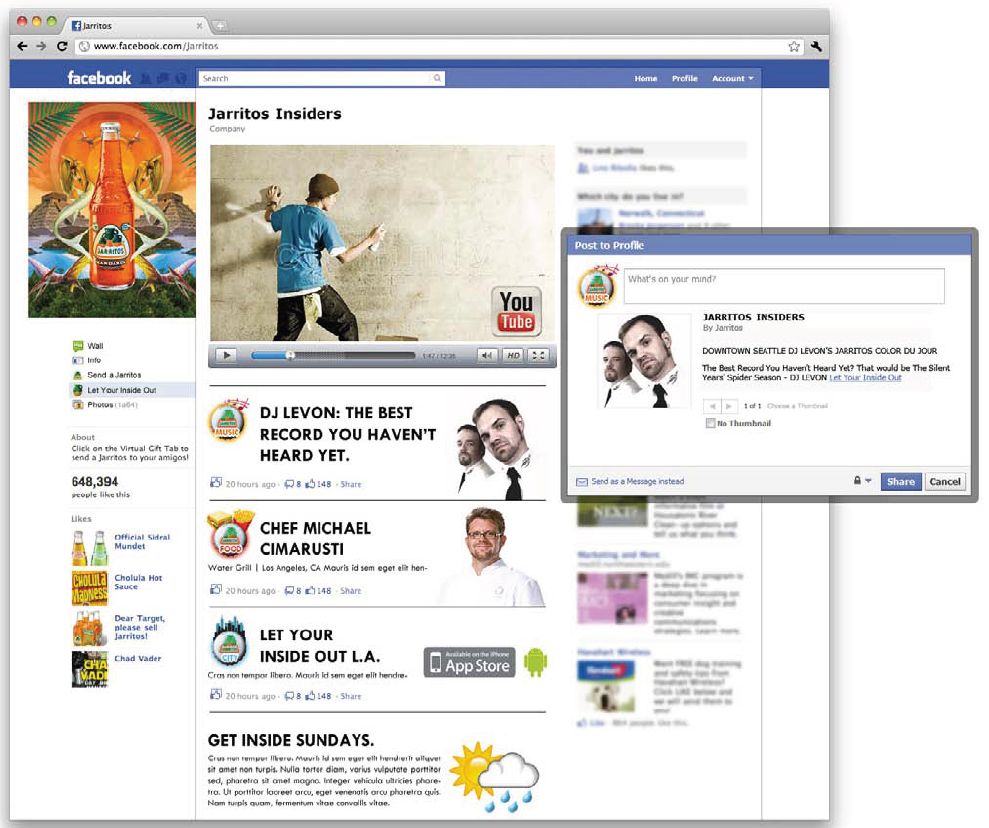Open the Photos section in sidebar
Screen dimensions: 989x828
[x=100, y=405]
